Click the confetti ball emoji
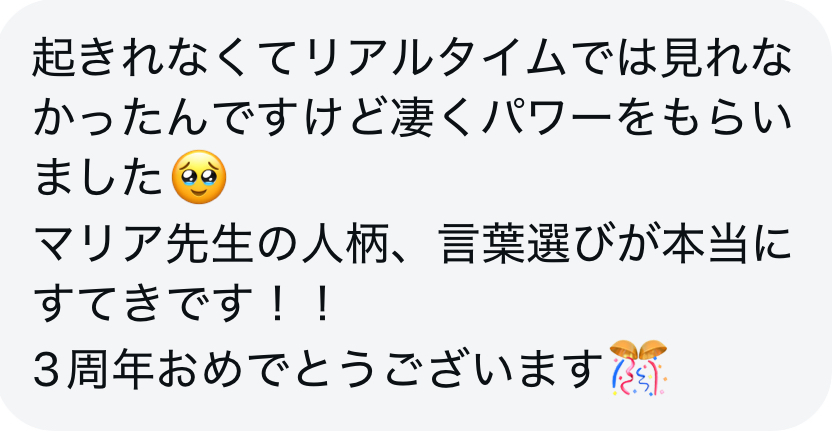Viewport: 832px width, 435px height. [x=638, y=368]
